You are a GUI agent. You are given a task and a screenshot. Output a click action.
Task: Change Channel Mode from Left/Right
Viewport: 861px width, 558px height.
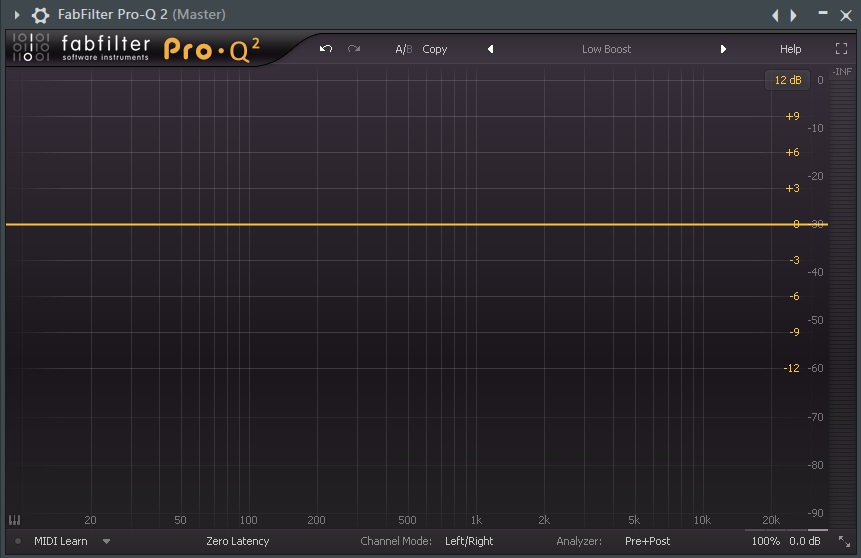coord(469,542)
